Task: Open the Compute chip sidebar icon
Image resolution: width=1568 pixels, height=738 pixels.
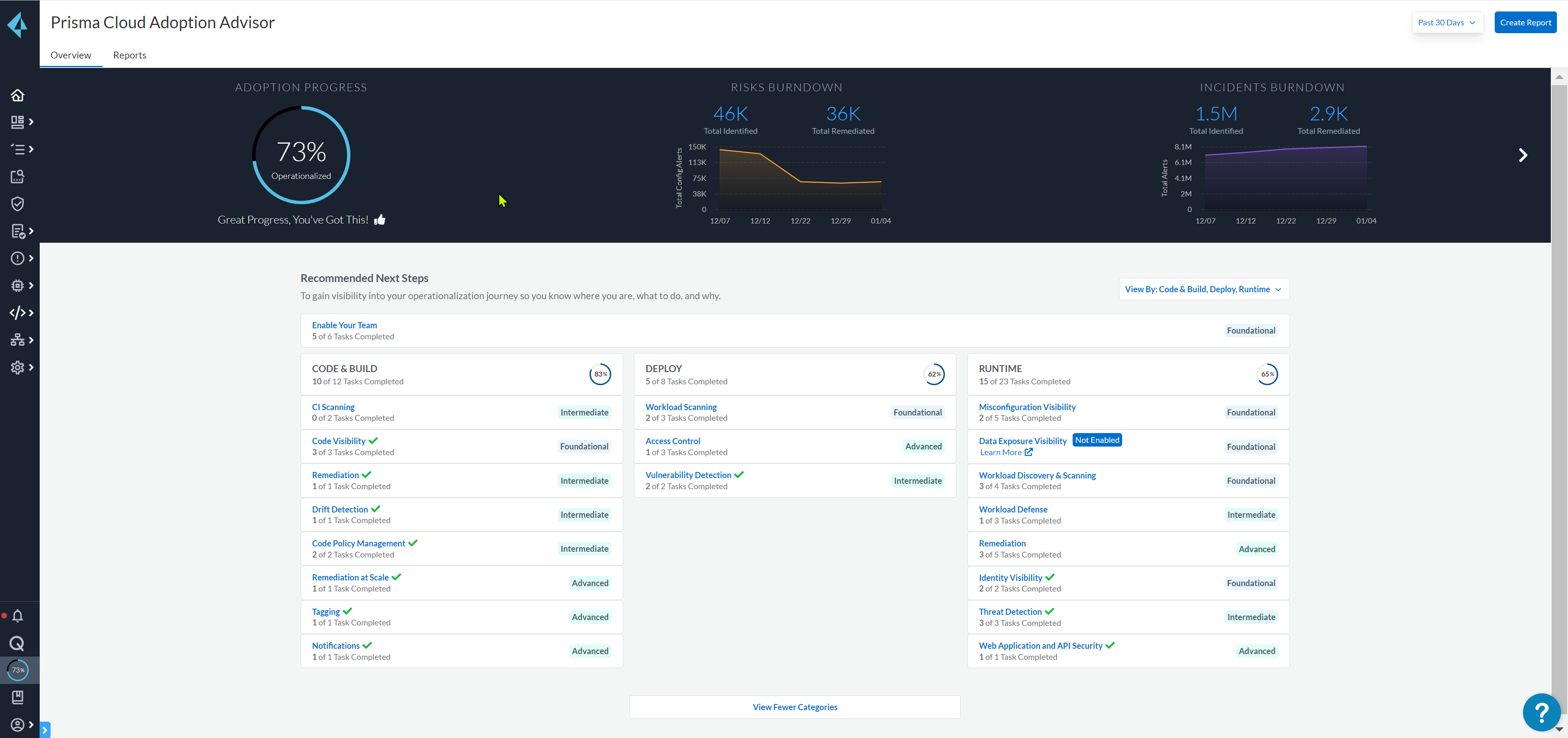Action: point(18,285)
